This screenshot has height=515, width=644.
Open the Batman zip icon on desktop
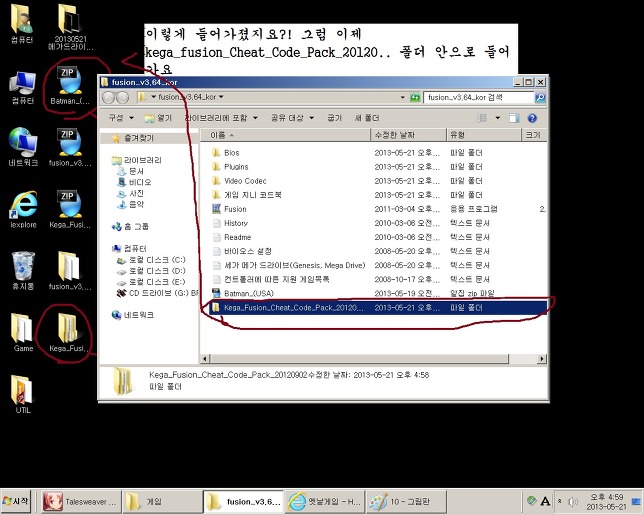pos(70,85)
